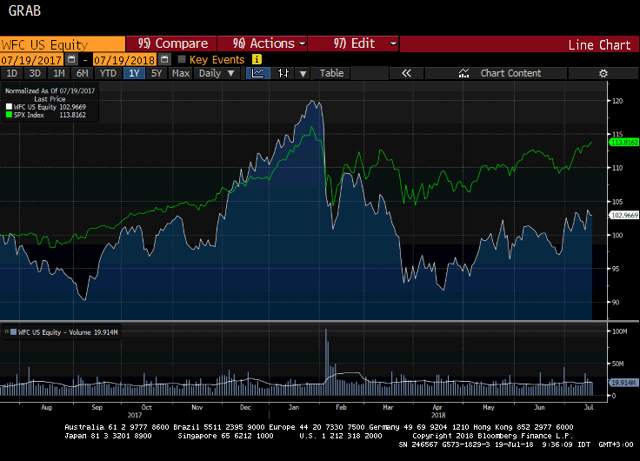The width and height of the screenshot is (640, 461).
Task: Click the green SPX Index legend swatch
Action: click(x=9, y=115)
